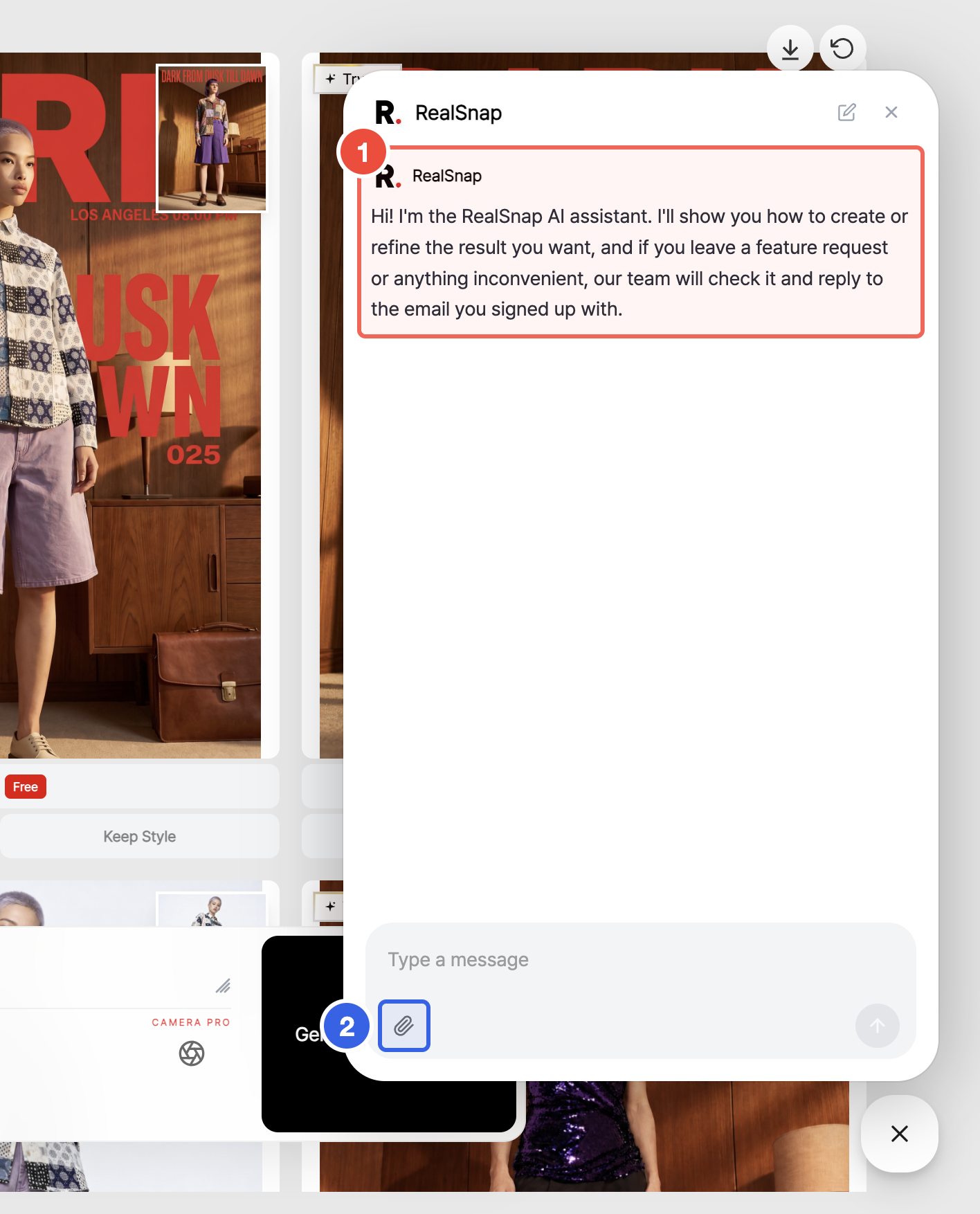This screenshot has height=1214, width=980.
Task: Focus the Type a message field
Action: (x=640, y=960)
